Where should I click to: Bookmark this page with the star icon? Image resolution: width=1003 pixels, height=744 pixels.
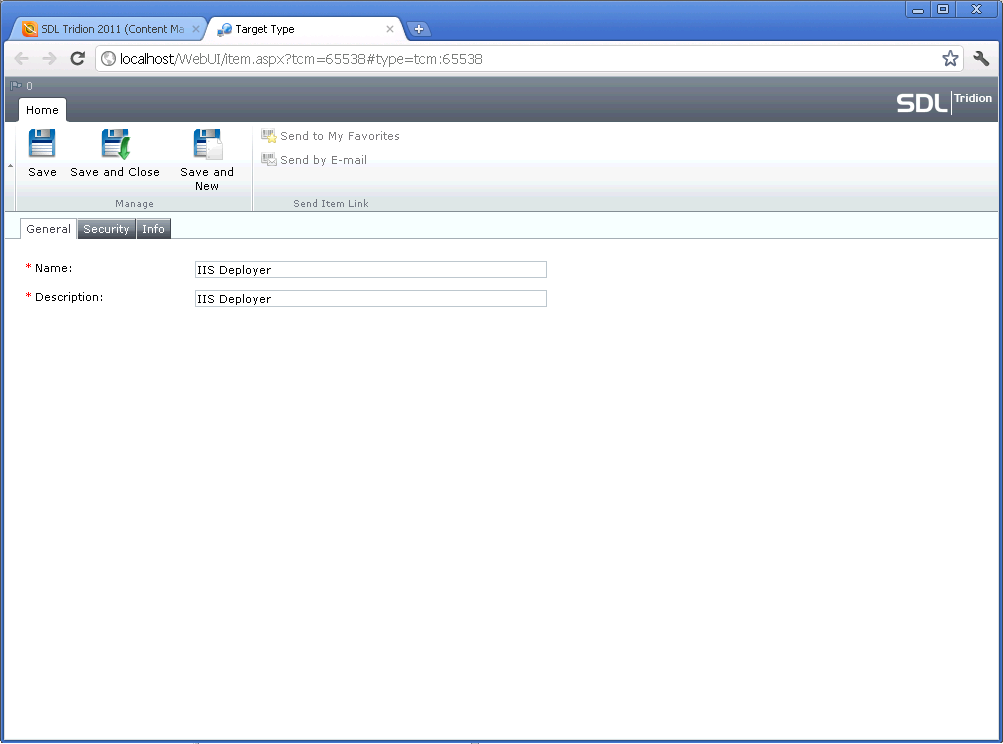pyautogui.click(x=950, y=59)
